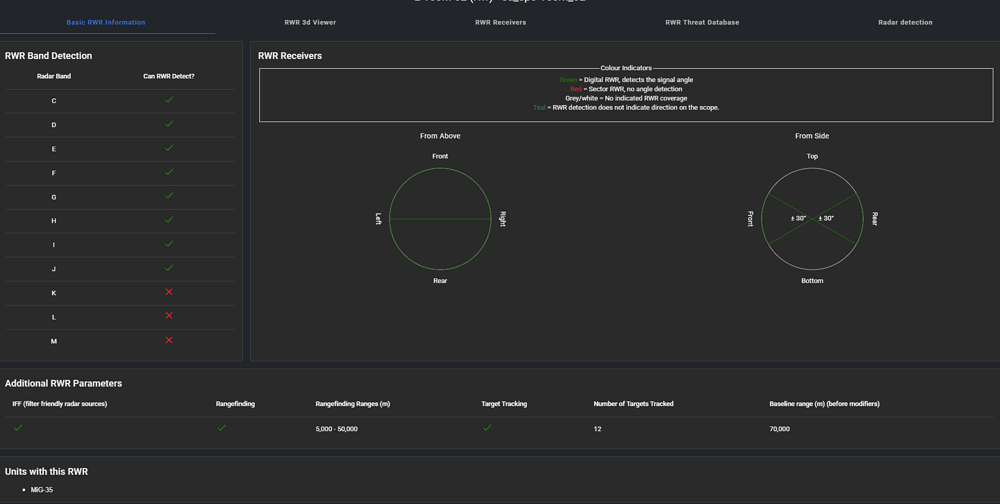Image resolution: width=1000 pixels, height=504 pixels.
Task: Click the IFF filter friendly radar header
Action: [x=60, y=404]
